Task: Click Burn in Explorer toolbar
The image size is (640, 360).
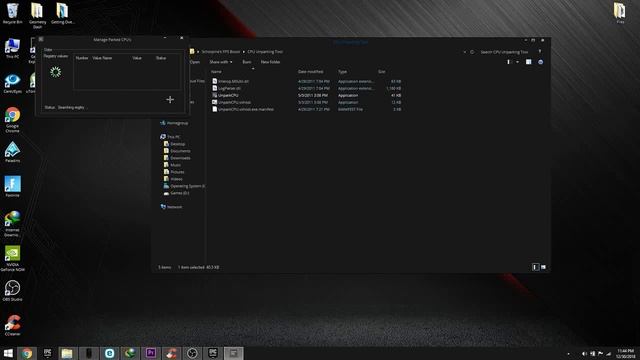Action: click(x=247, y=62)
